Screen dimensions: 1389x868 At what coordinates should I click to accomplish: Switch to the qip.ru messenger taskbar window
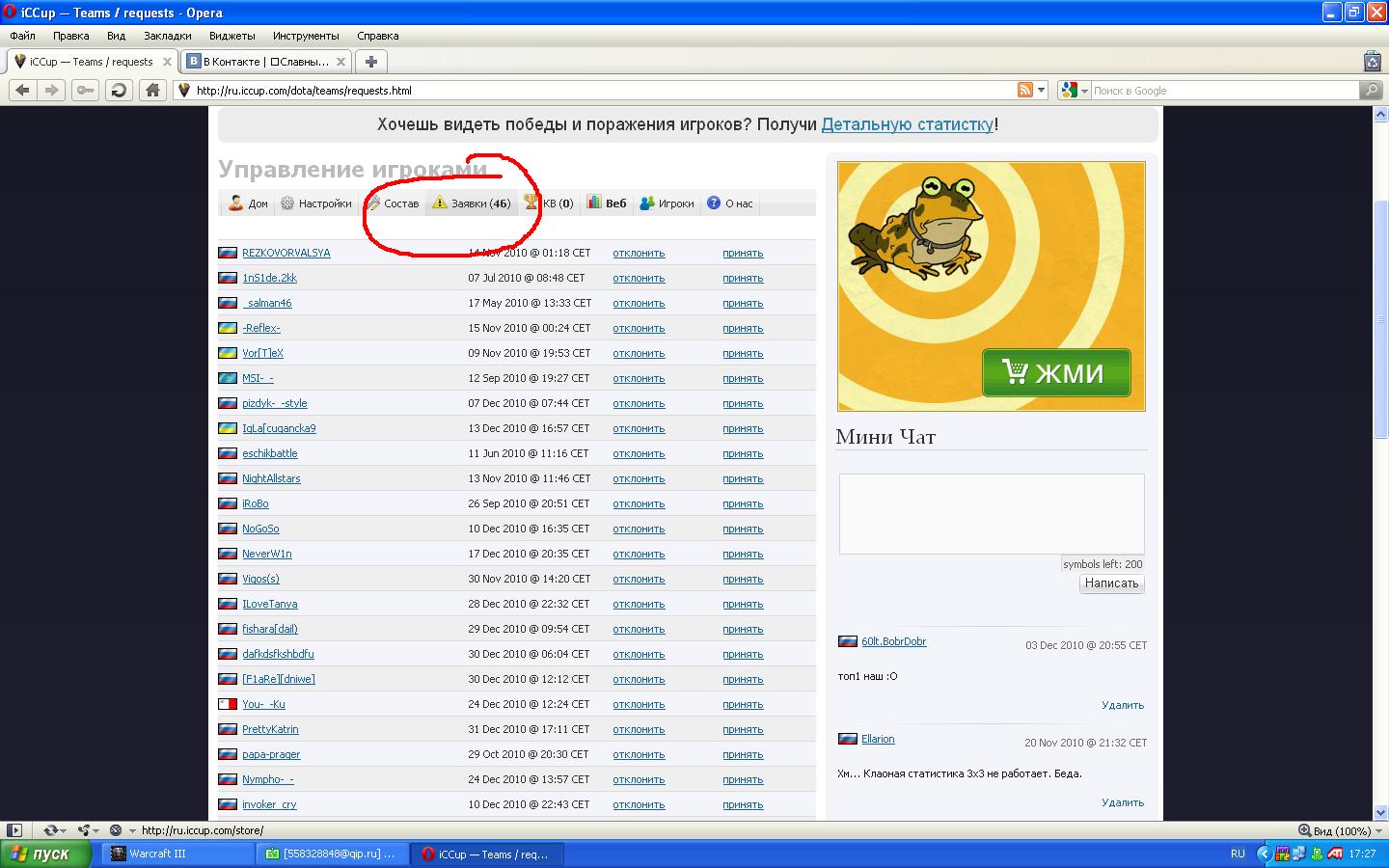(x=334, y=854)
